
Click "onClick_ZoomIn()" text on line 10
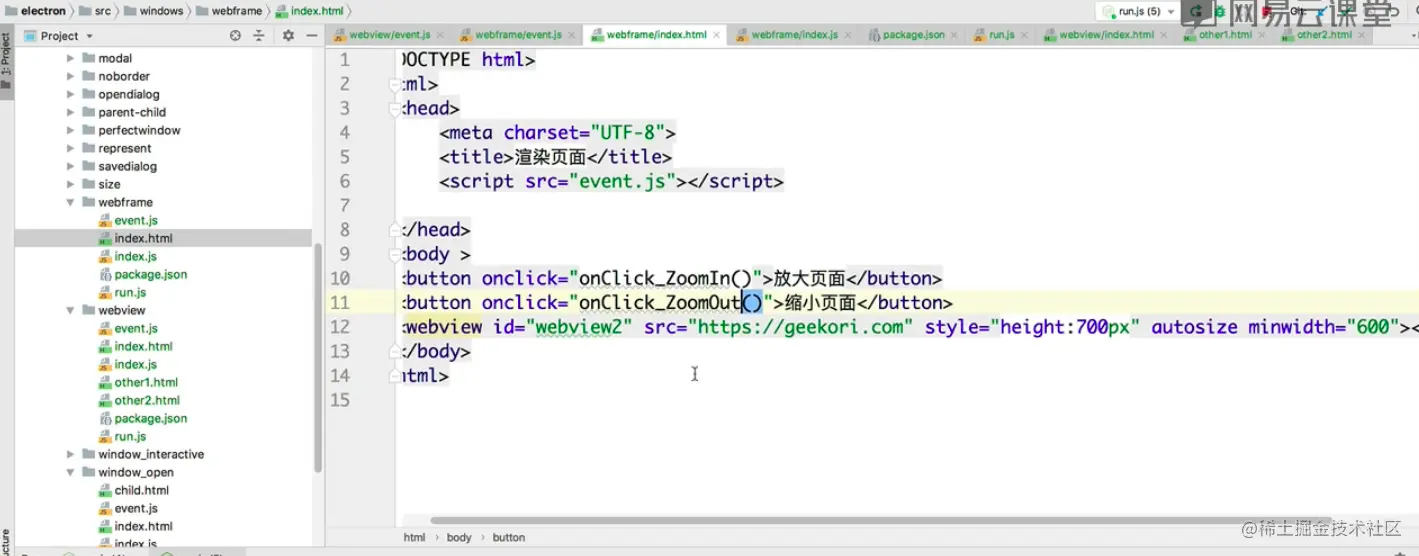(665, 278)
